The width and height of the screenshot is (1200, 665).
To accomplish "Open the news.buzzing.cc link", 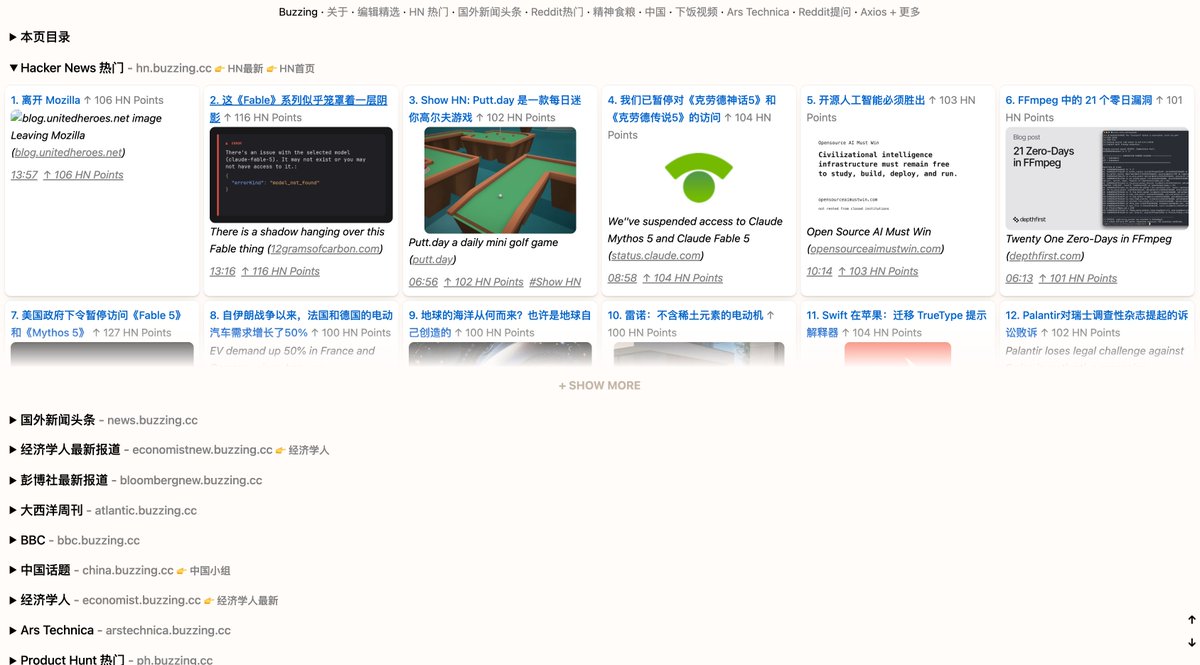I will tap(152, 420).
